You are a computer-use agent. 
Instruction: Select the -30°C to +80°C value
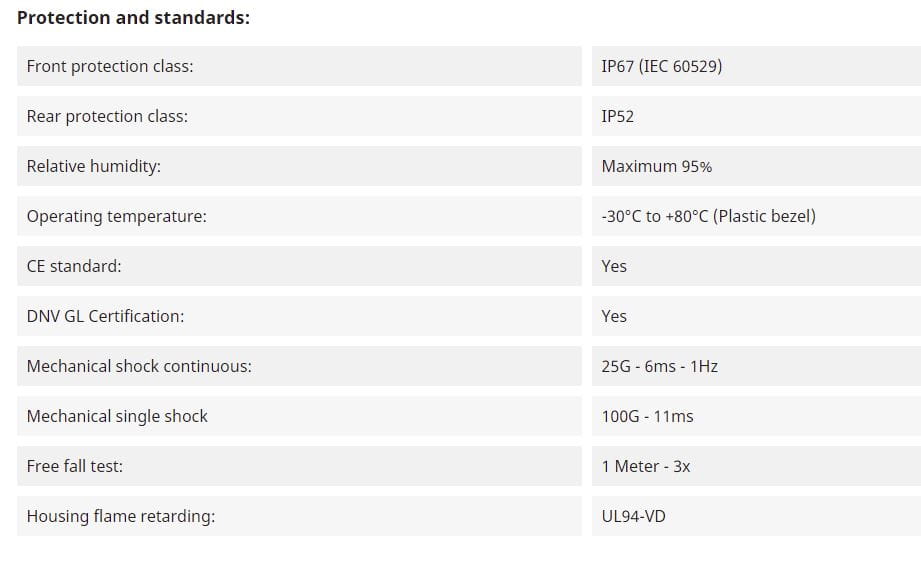pos(708,216)
